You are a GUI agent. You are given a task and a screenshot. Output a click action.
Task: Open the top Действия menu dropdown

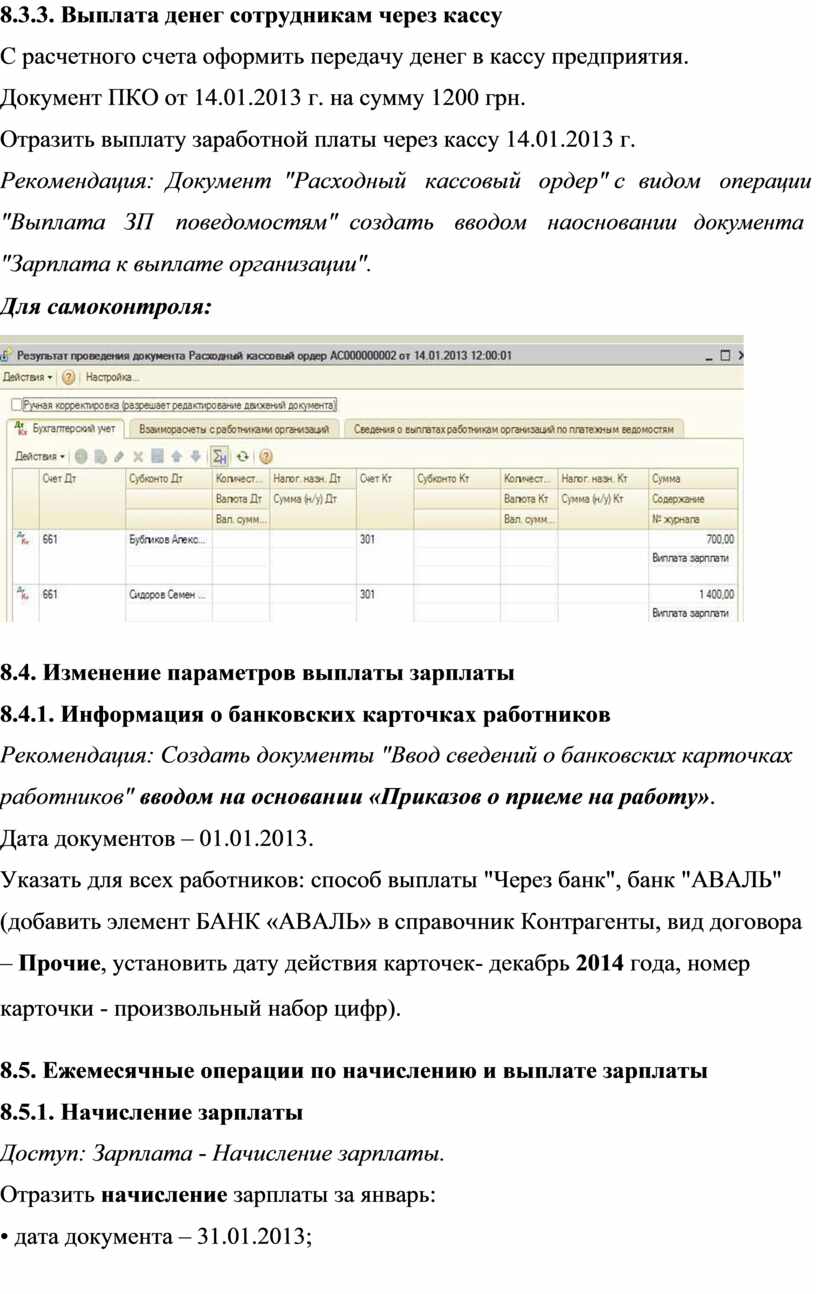click(x=27, y=378)
